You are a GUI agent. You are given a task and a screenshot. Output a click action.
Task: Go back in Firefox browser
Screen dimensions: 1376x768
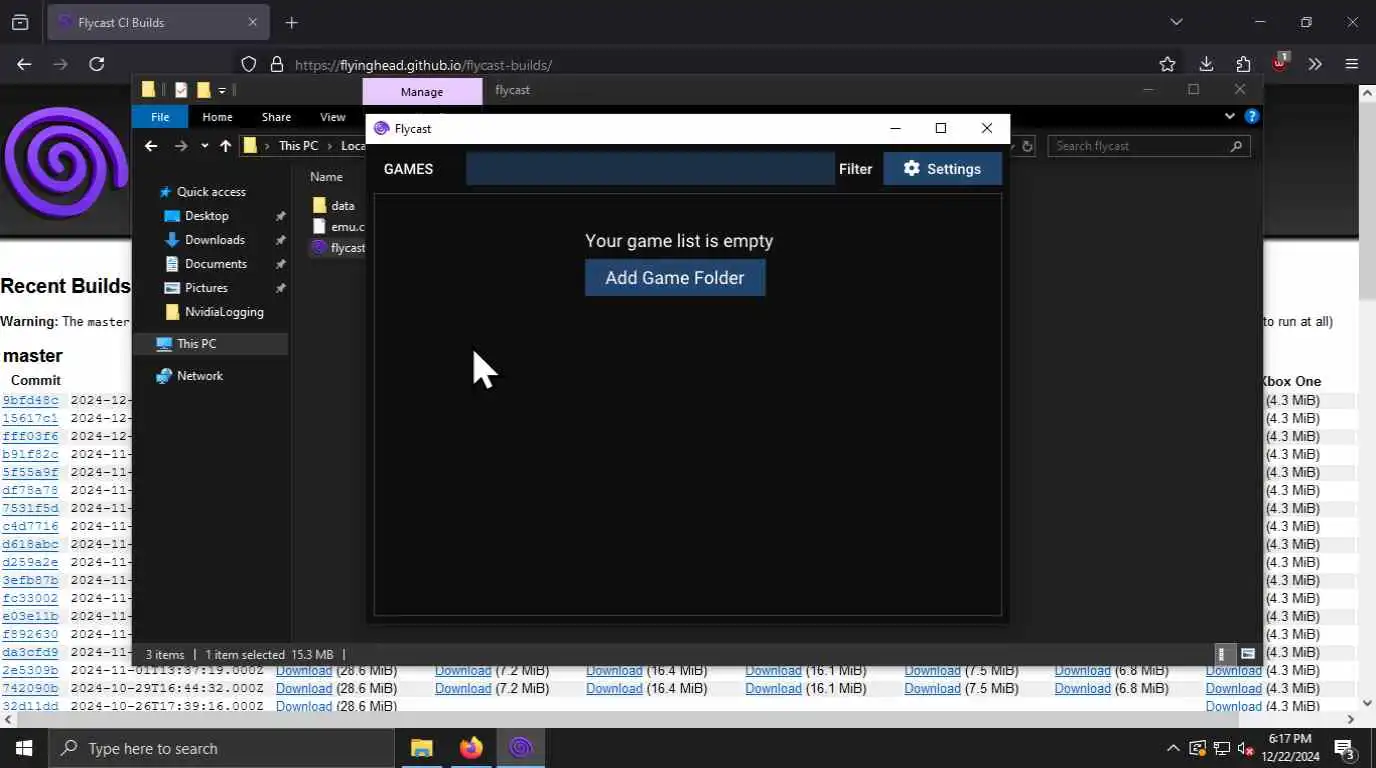click(24, 64)
